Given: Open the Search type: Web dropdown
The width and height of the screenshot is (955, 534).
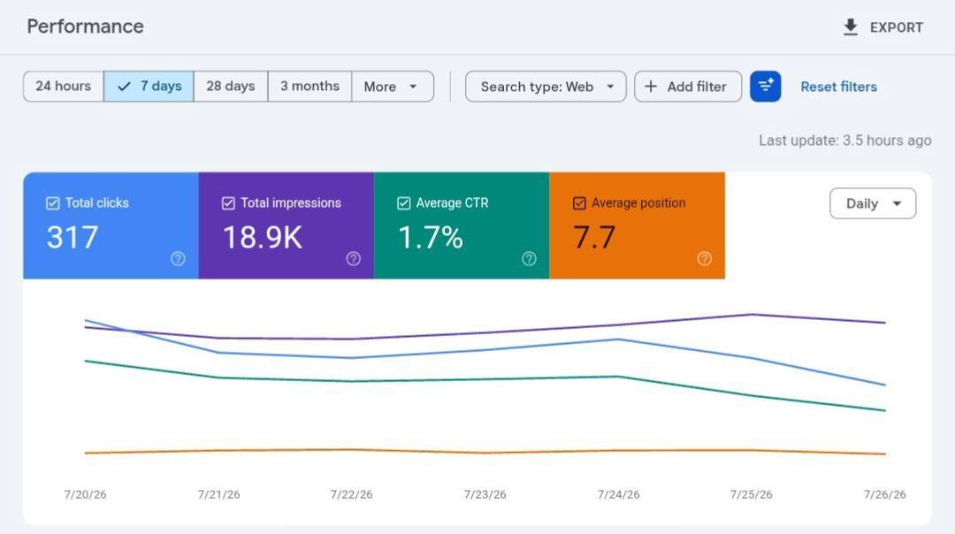Looking at the screenshot, I should click(545, 86).
